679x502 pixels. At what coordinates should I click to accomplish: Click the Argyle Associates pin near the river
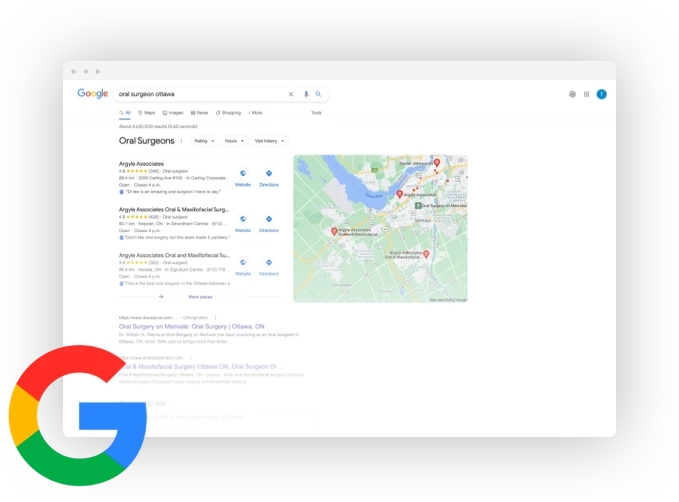point(400,194)
